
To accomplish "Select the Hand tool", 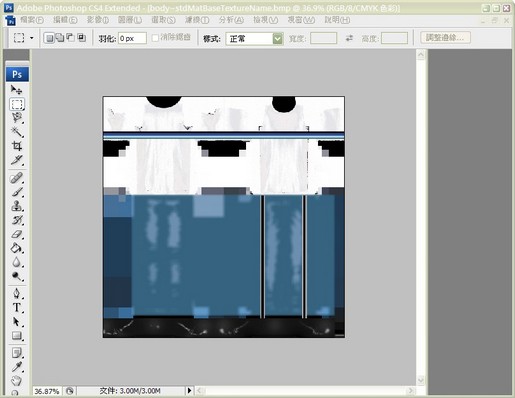I will tap(17, 380).
